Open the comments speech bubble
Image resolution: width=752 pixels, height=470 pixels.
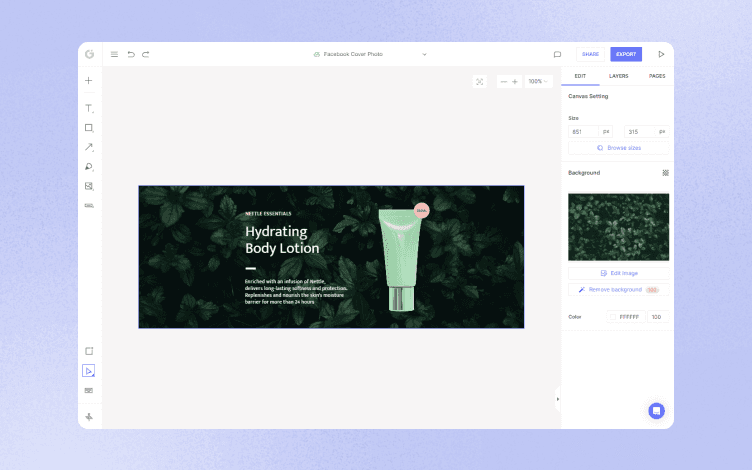pos(557,54)
